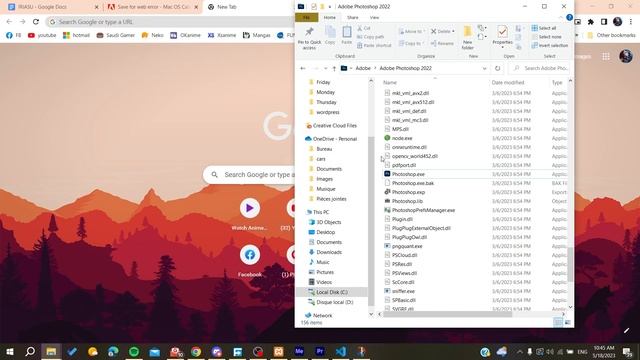Collapse the Explorer ribbon with the chevron
This screenshot has height=360, width=640.
click(561, 18)
